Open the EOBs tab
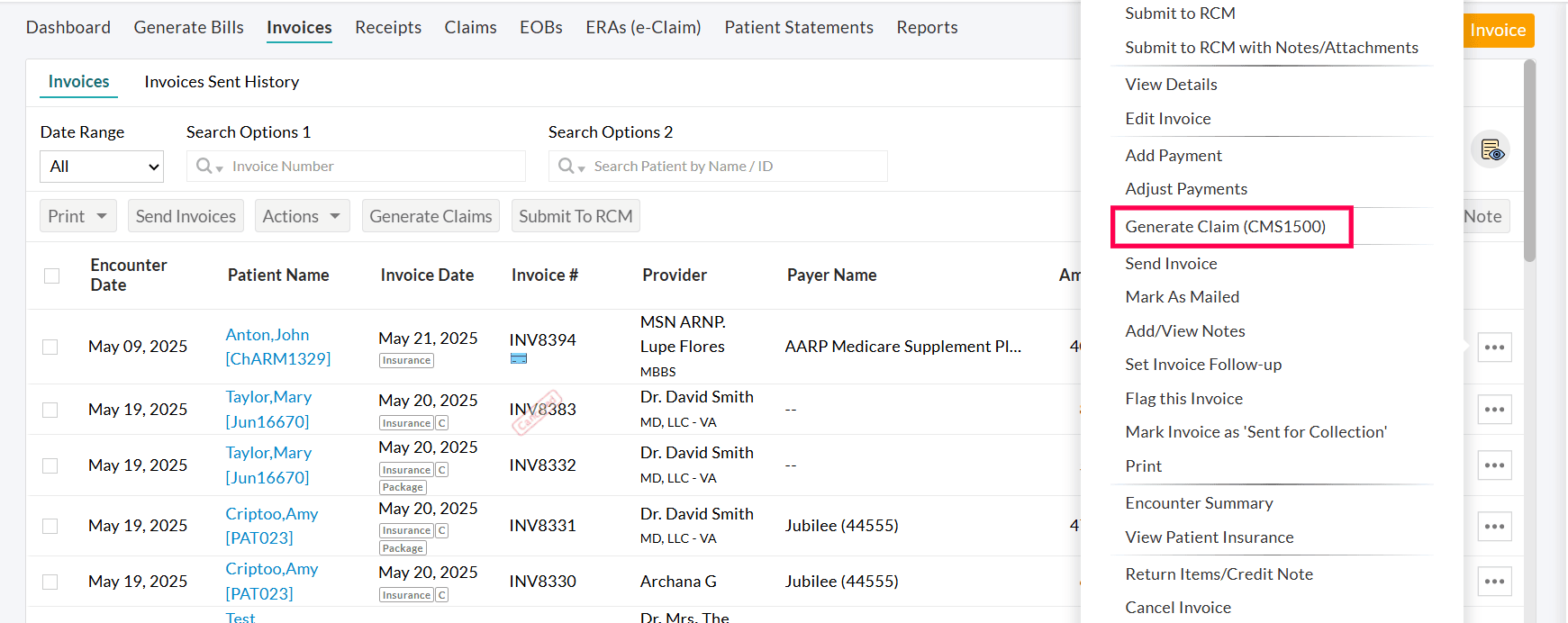Screen dimensions: 1568x623 pyautogui.click(x=541, y=27)
